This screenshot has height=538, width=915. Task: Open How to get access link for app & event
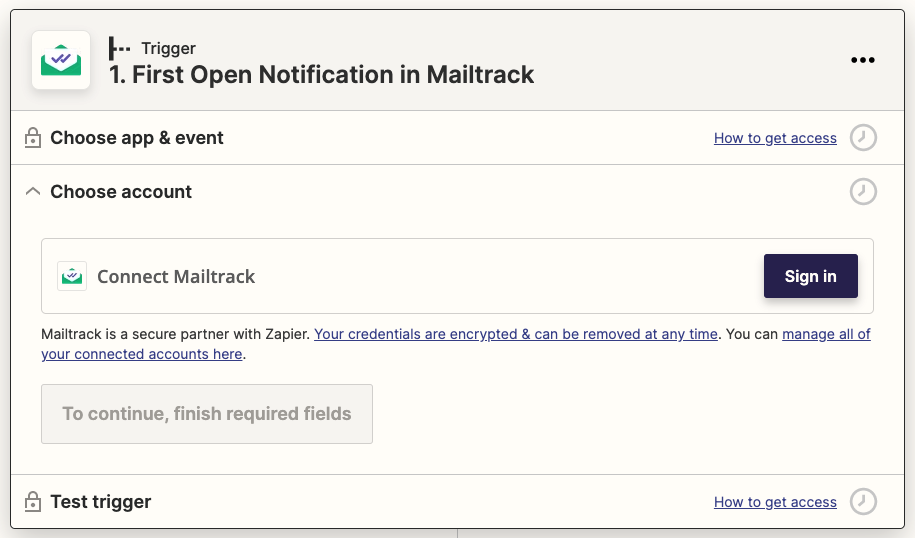click(775, 138)
